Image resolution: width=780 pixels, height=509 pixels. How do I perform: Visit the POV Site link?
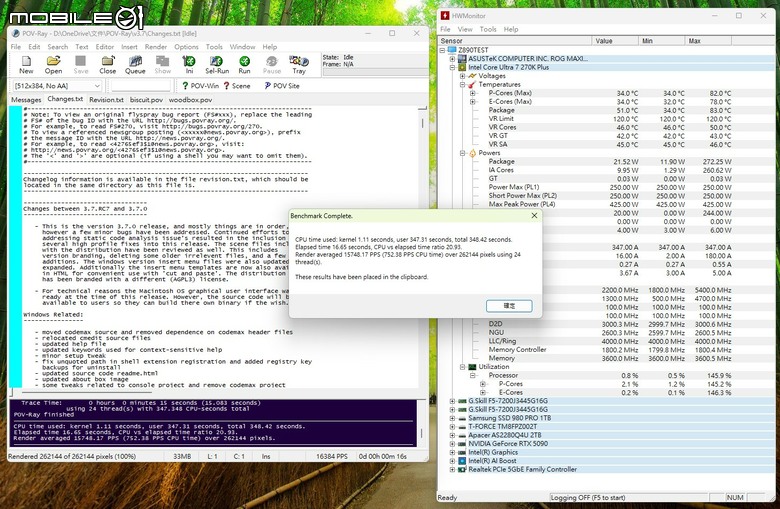click(x=282, y=86)
